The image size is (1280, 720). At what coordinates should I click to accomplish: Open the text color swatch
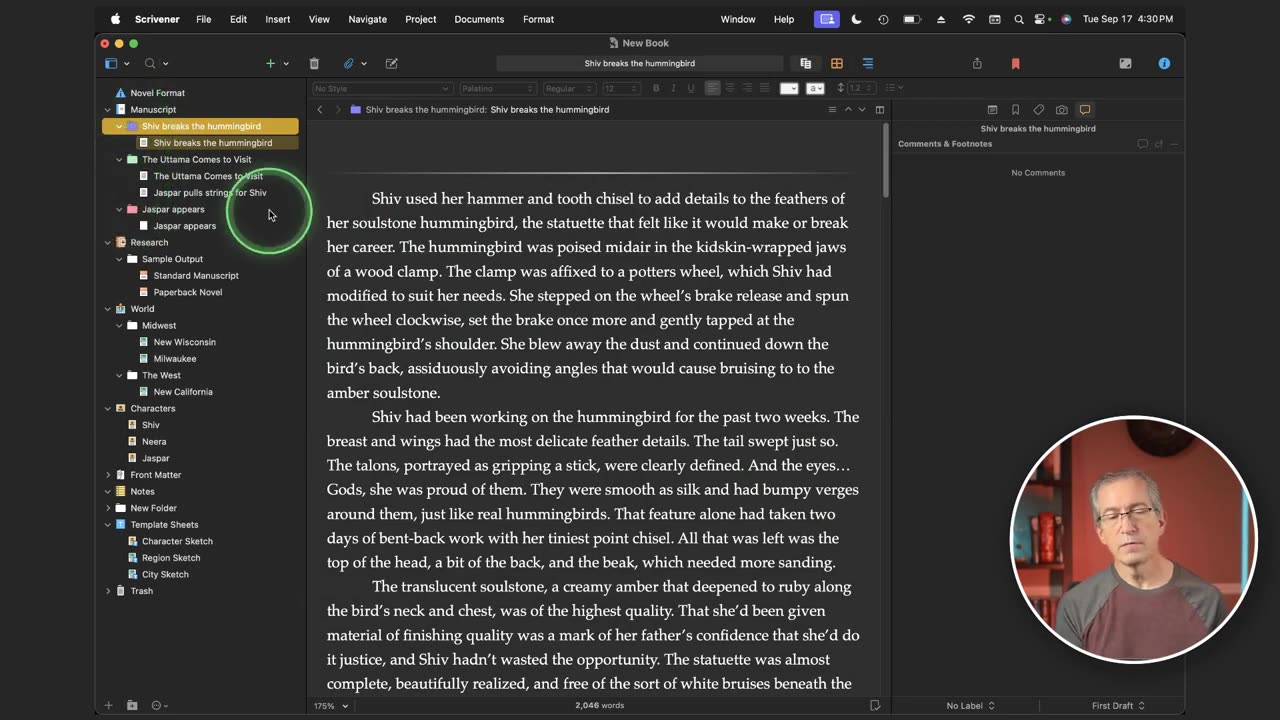point(789,88)
